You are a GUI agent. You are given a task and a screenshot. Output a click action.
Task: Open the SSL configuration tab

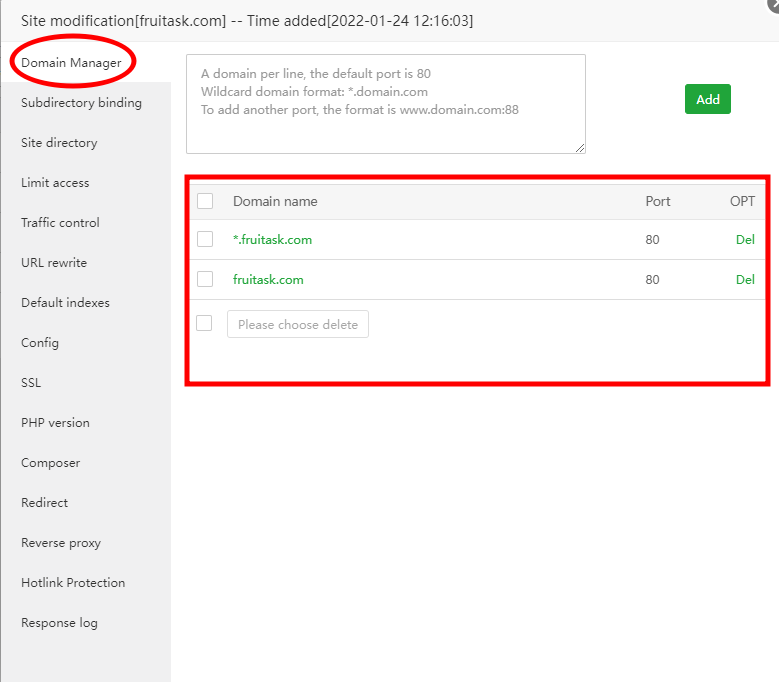pyautogui.click(x=31, y=383)
